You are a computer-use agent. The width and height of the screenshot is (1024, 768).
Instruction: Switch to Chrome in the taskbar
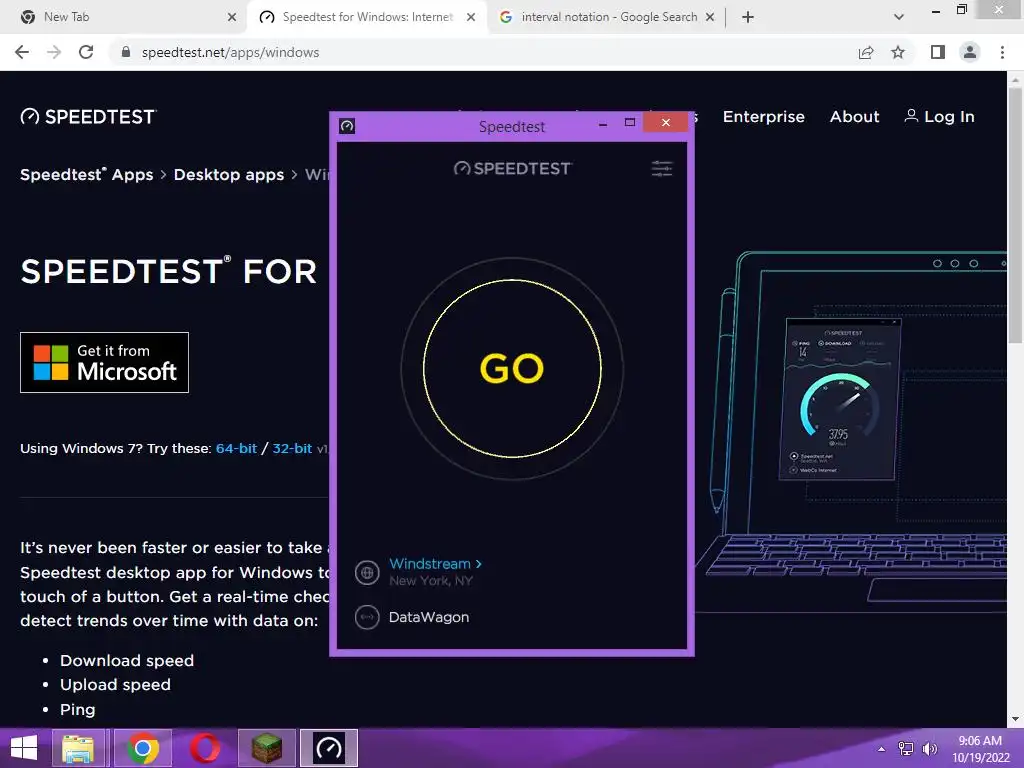(x=143, y=748)
